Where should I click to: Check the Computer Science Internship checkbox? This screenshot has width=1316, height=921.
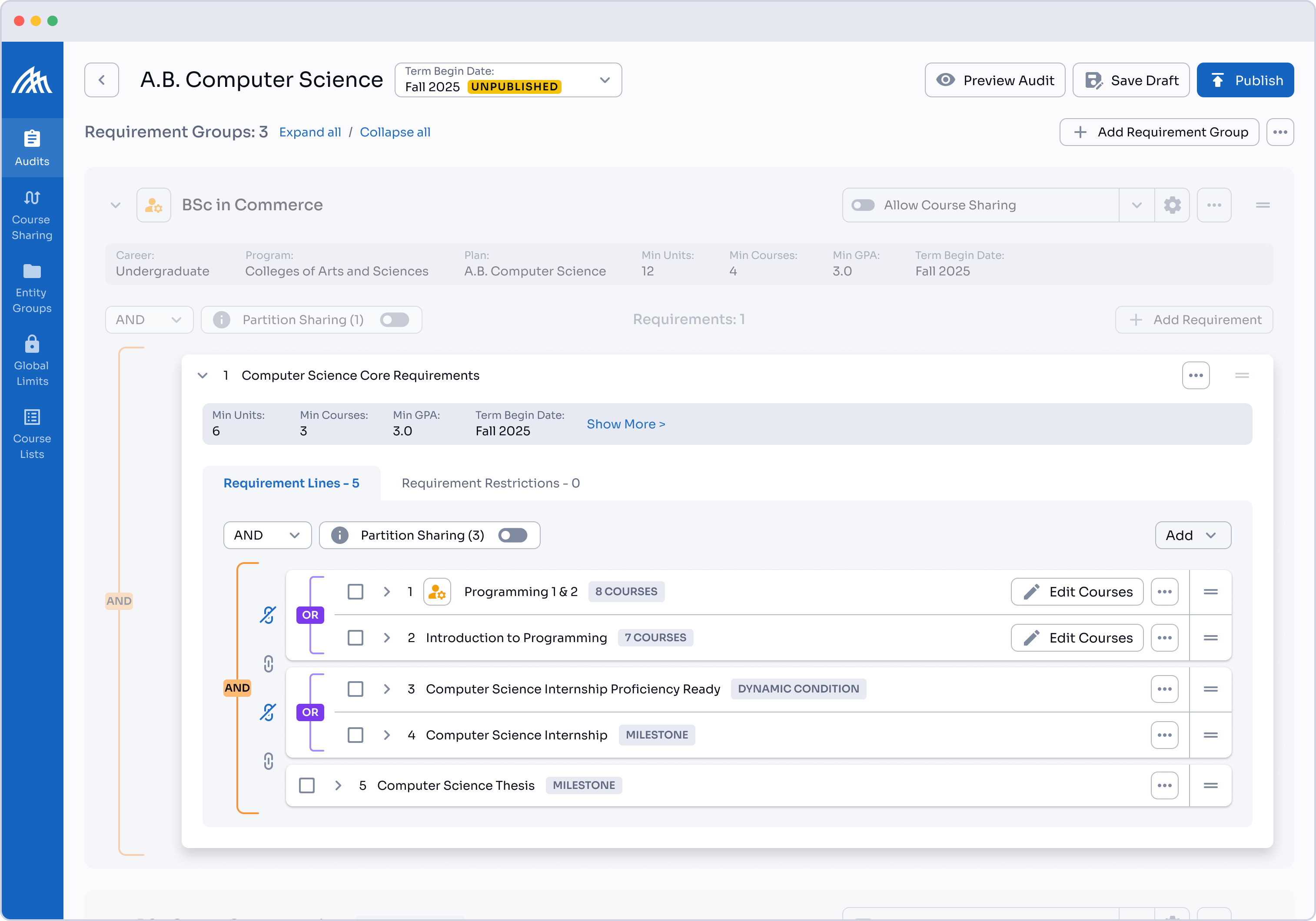point(356,735)
